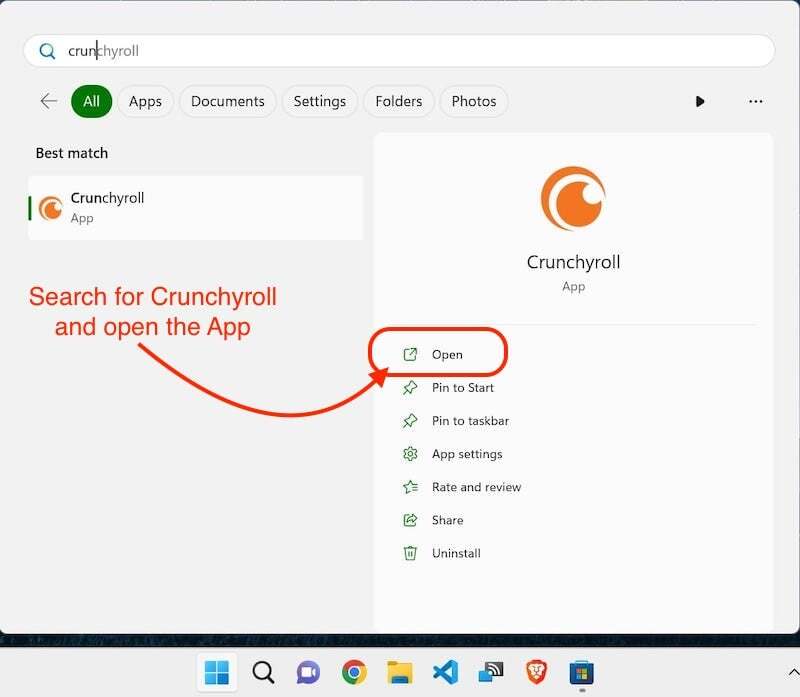Click the Crunchyroll title in preview pane

click(573, 262)
